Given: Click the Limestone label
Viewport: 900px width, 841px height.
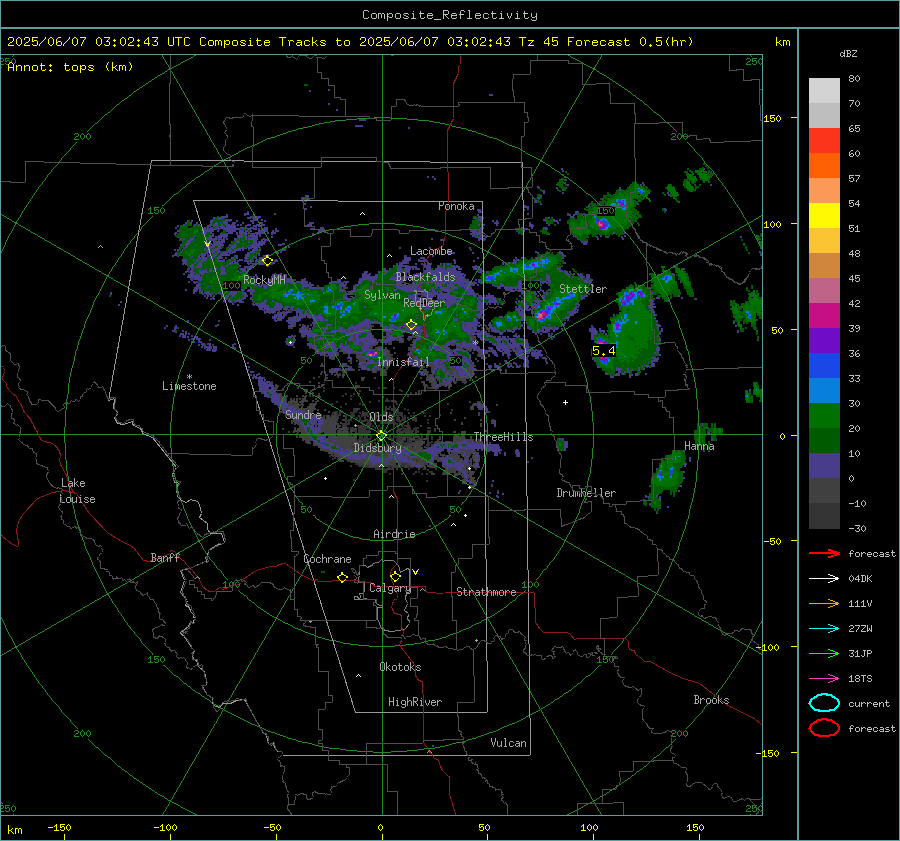Looking at the screenshot, I should click(x=189, y=386).
